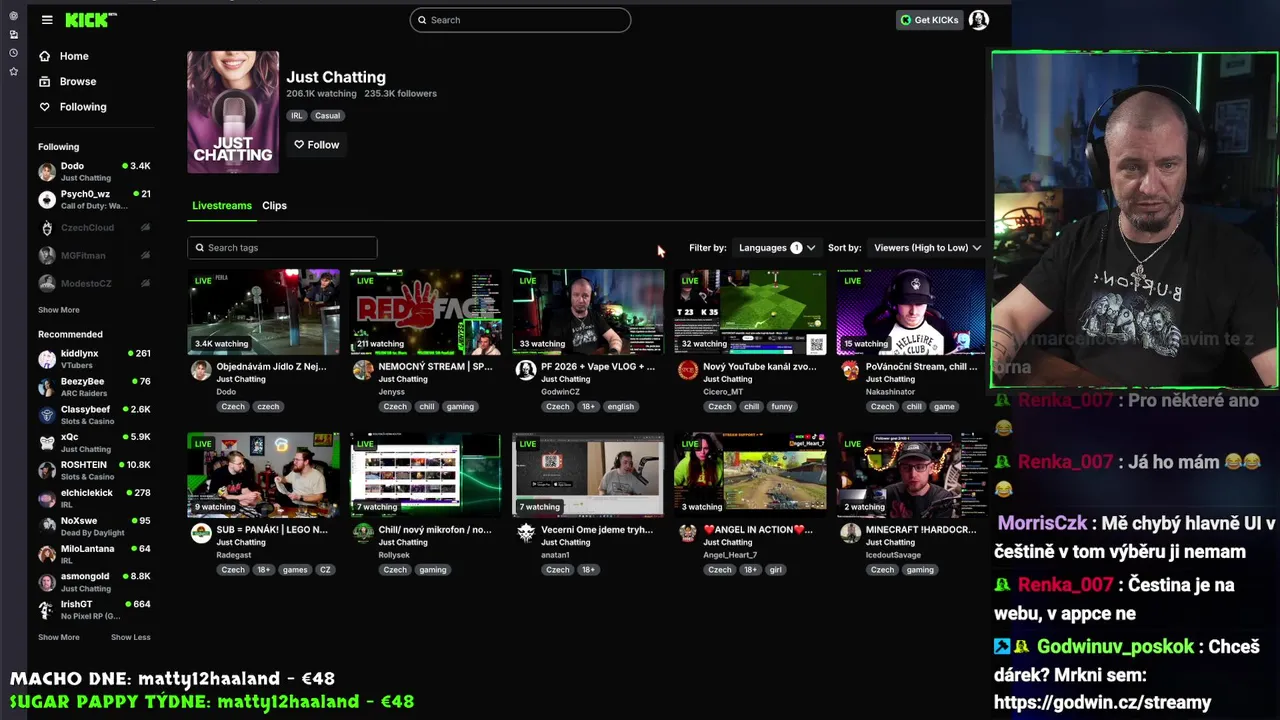Open the Viewers (High to Low) sort dropdown
Screen dimensions: 1280x720
927,248
